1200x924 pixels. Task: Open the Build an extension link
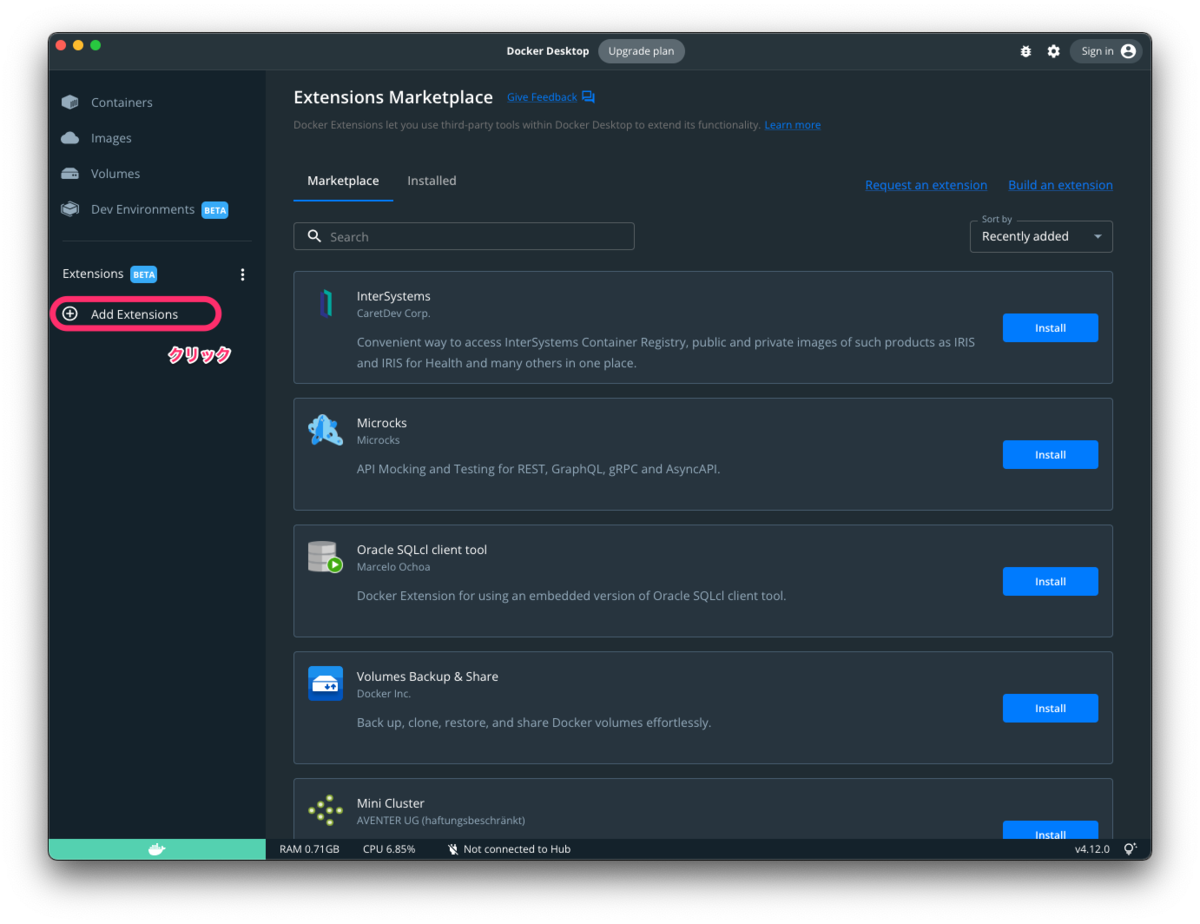(x=1060, y=185)
